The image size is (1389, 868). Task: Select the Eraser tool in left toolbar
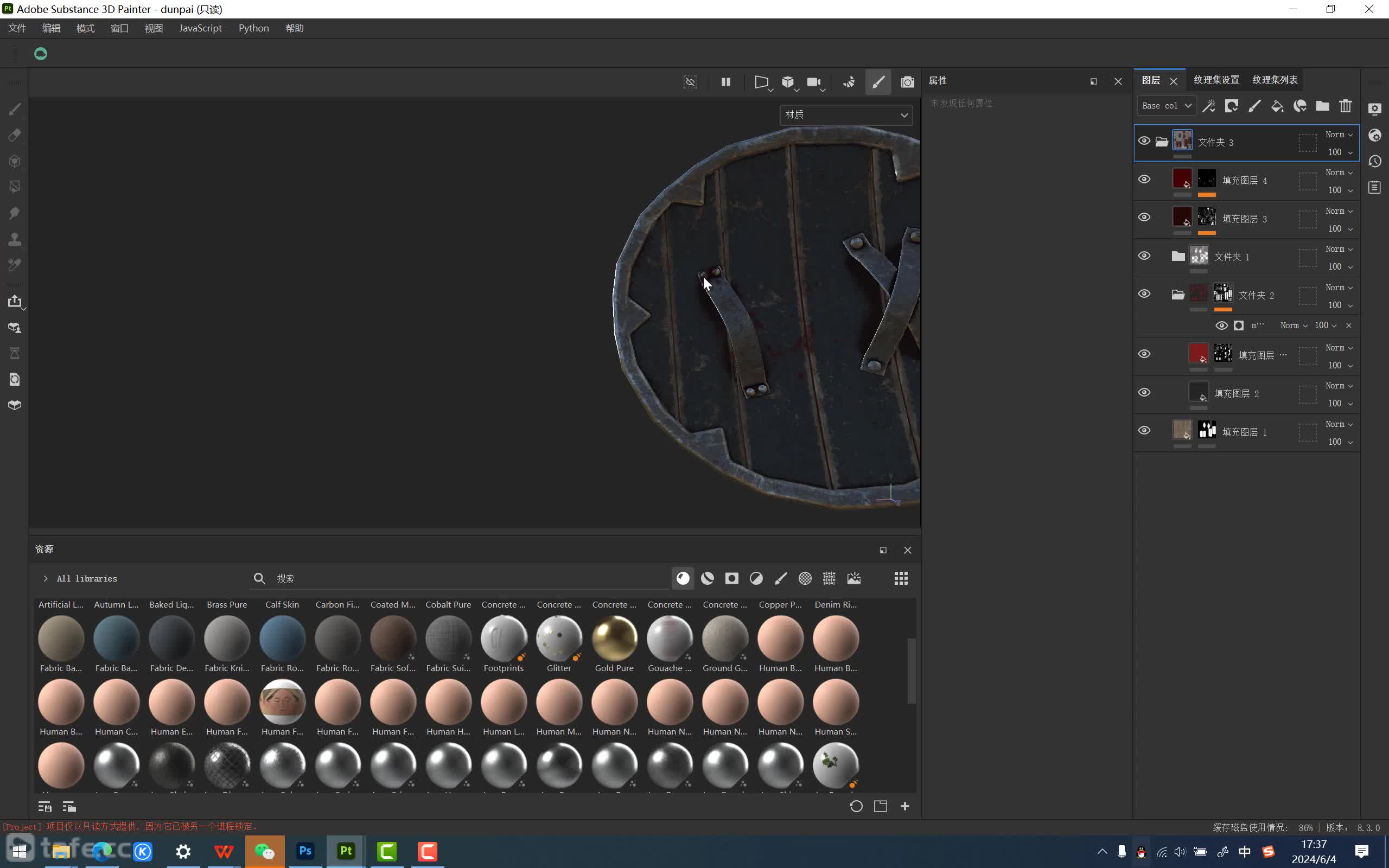(x=15, y=135)
